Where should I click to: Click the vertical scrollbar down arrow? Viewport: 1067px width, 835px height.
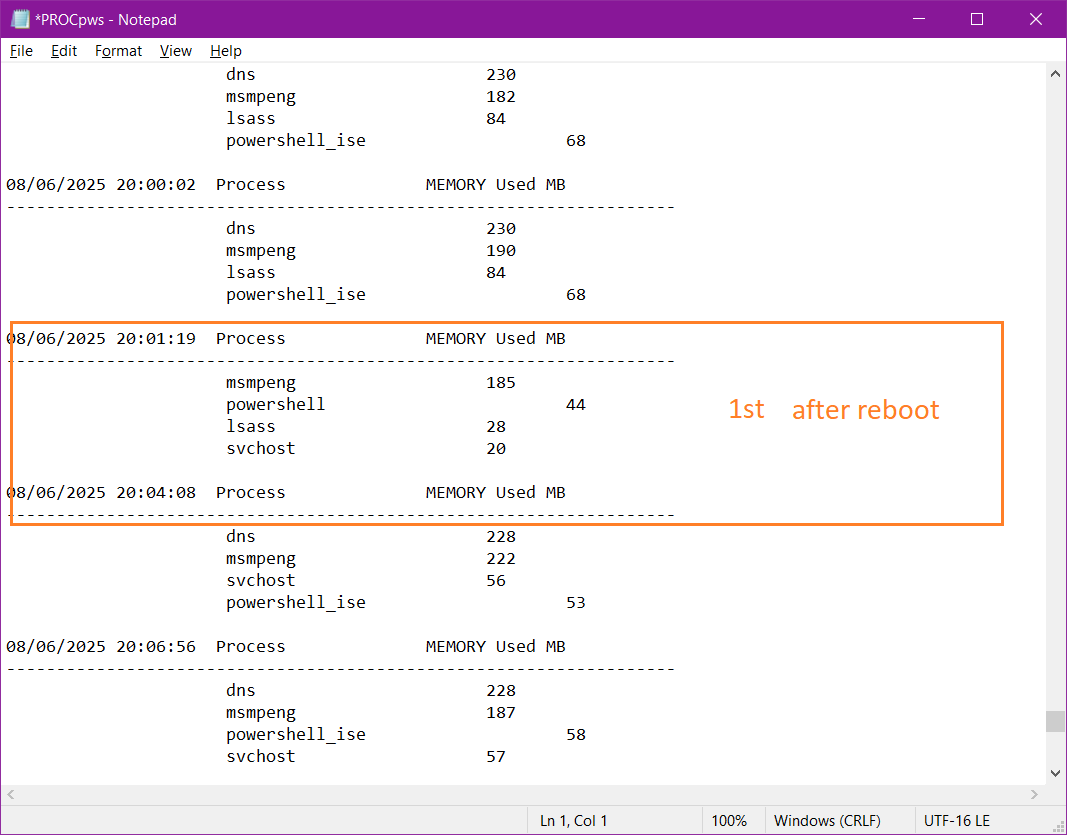click(1055, 773)
